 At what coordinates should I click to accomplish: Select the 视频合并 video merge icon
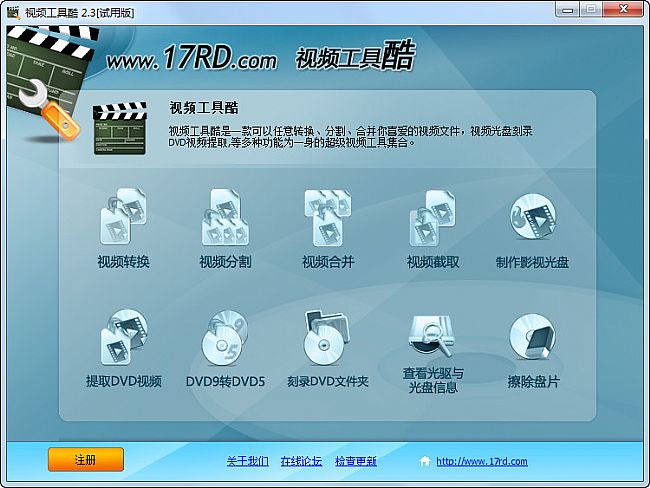pyautogui.click(x=327, y=217)
